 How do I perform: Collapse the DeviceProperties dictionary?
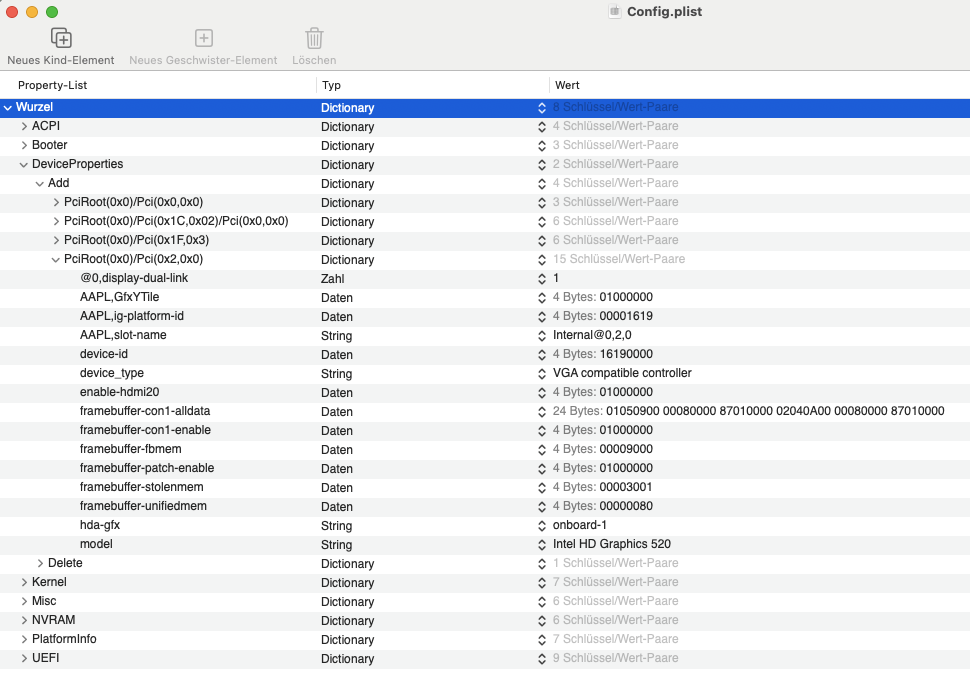coord(24,165)
